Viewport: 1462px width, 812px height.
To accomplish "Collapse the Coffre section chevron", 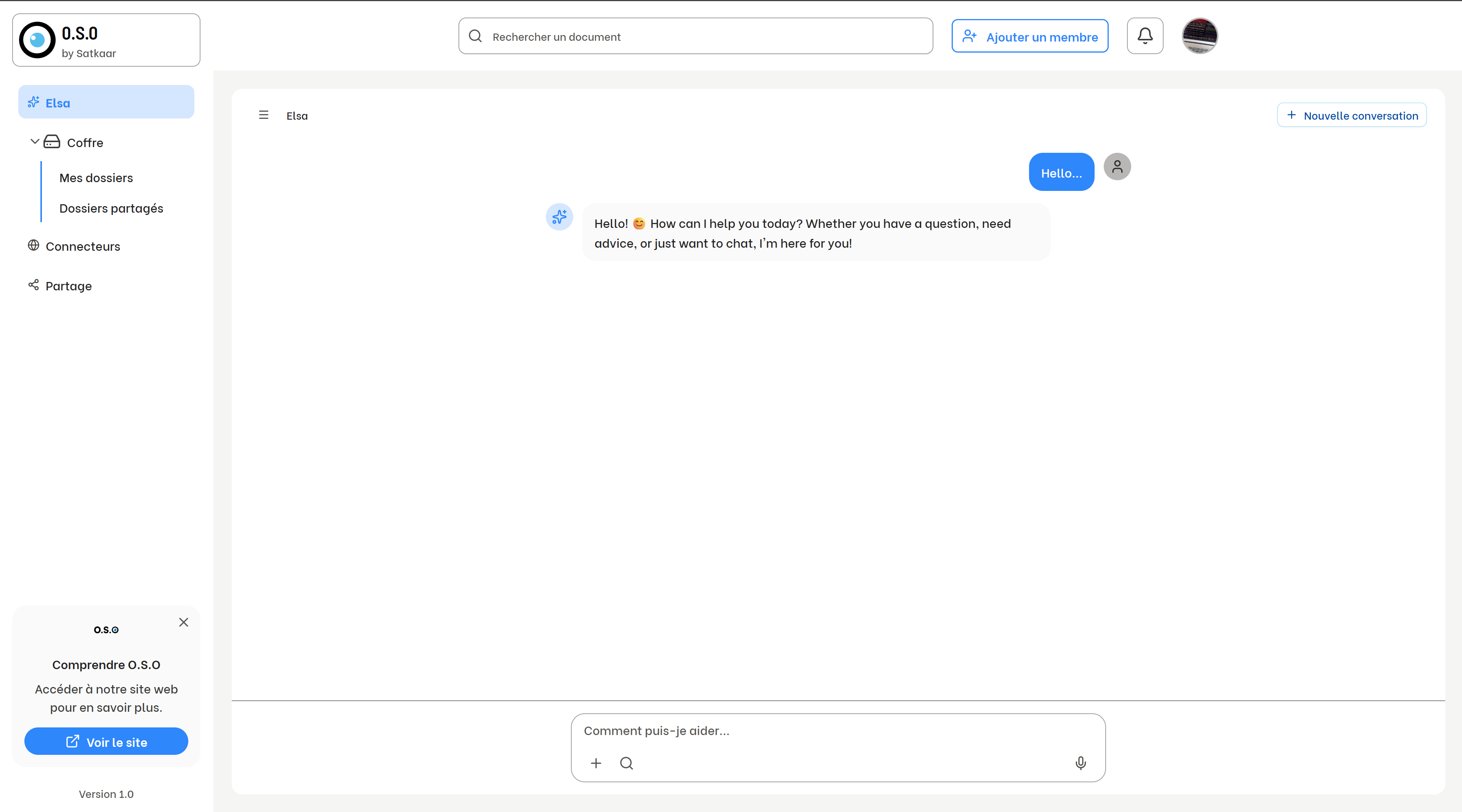I will coord(35,141).
